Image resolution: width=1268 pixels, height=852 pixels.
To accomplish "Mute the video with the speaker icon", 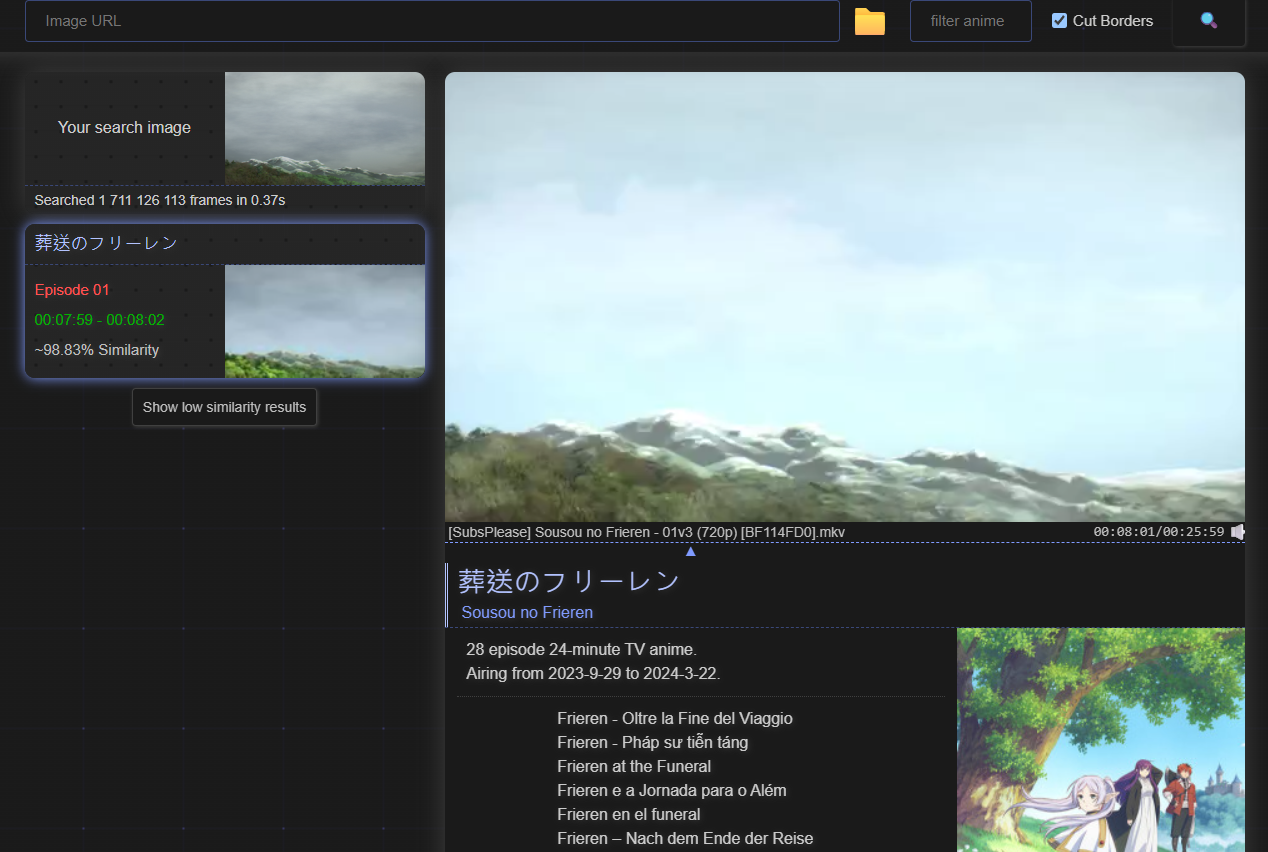I will pyautogui.click(x=1238, y=532).
